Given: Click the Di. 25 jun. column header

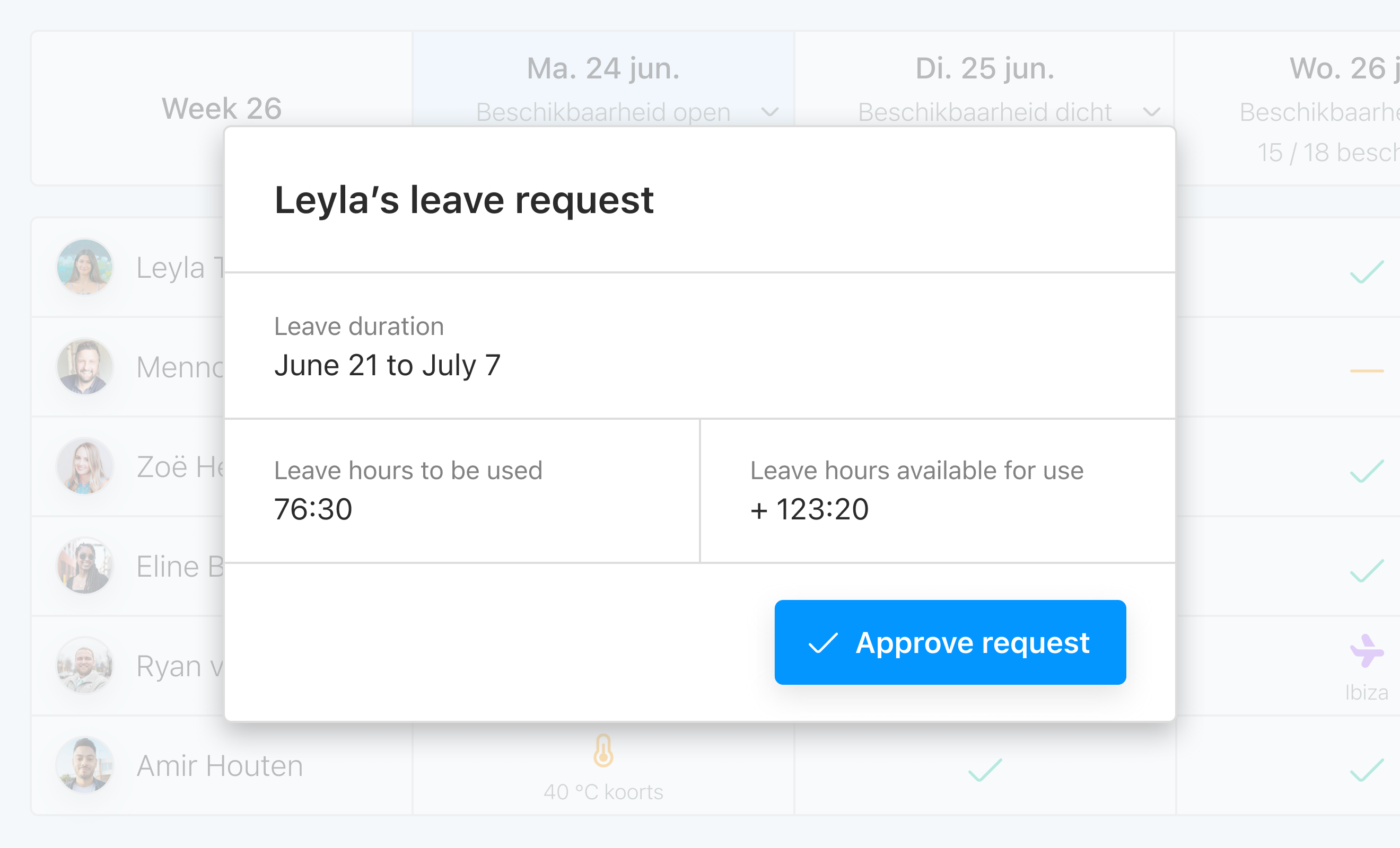Looking at the screenshot, I should click(x=985, y=68).
